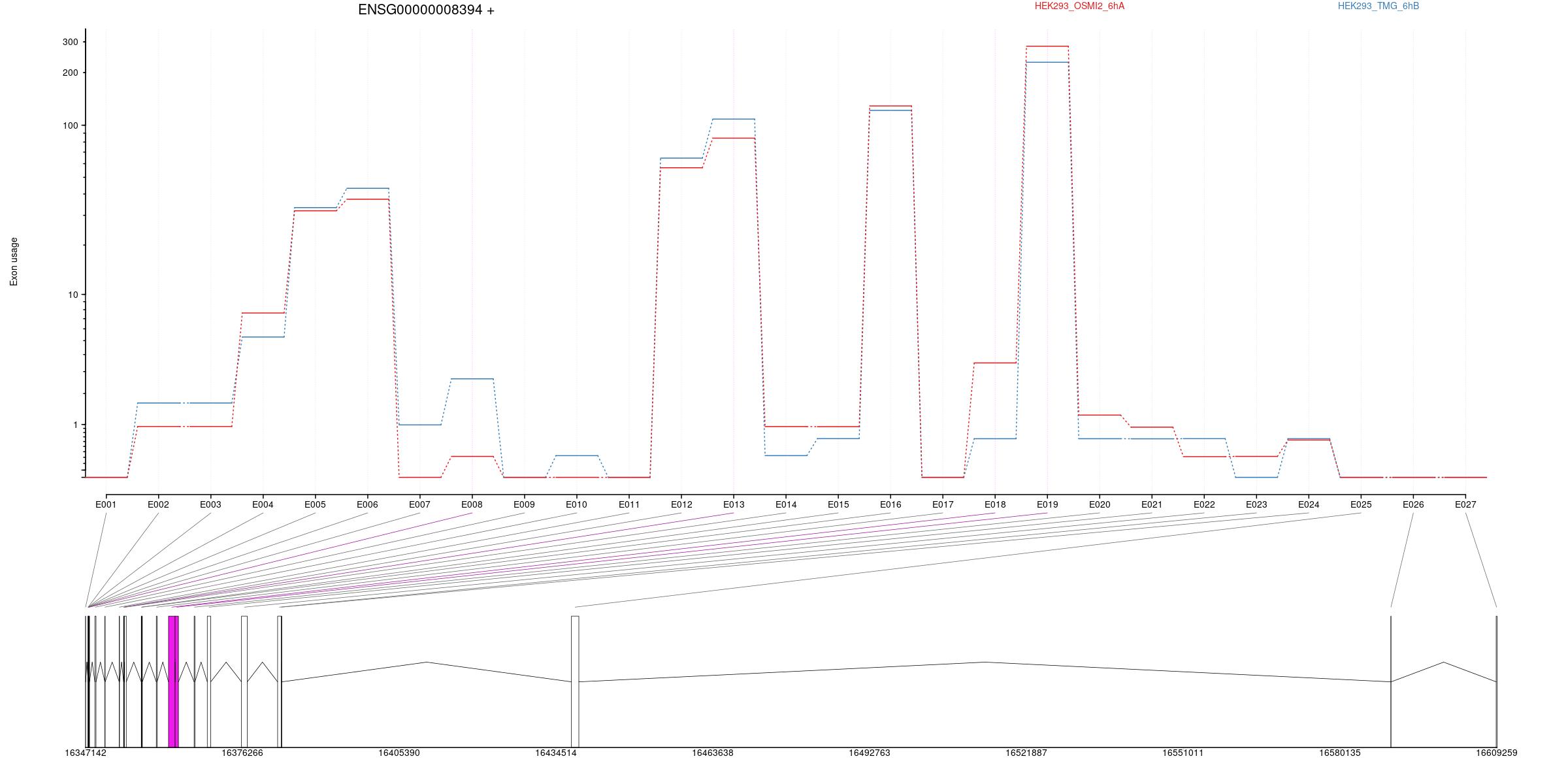1568x784 pixels.
Task: Click exon label E021
Action: point(1152,504)
